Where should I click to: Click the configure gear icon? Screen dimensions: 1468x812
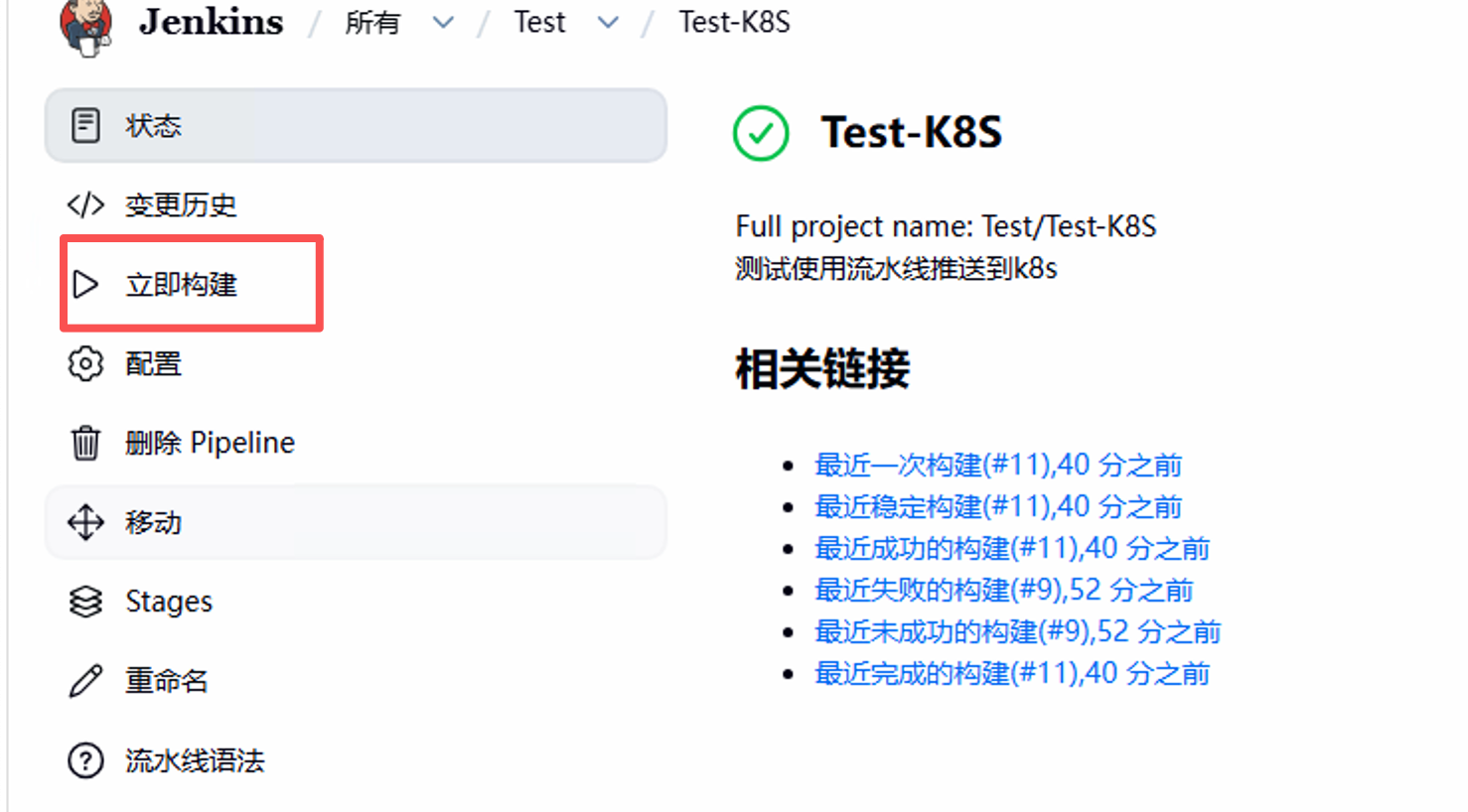click(85, 364)
